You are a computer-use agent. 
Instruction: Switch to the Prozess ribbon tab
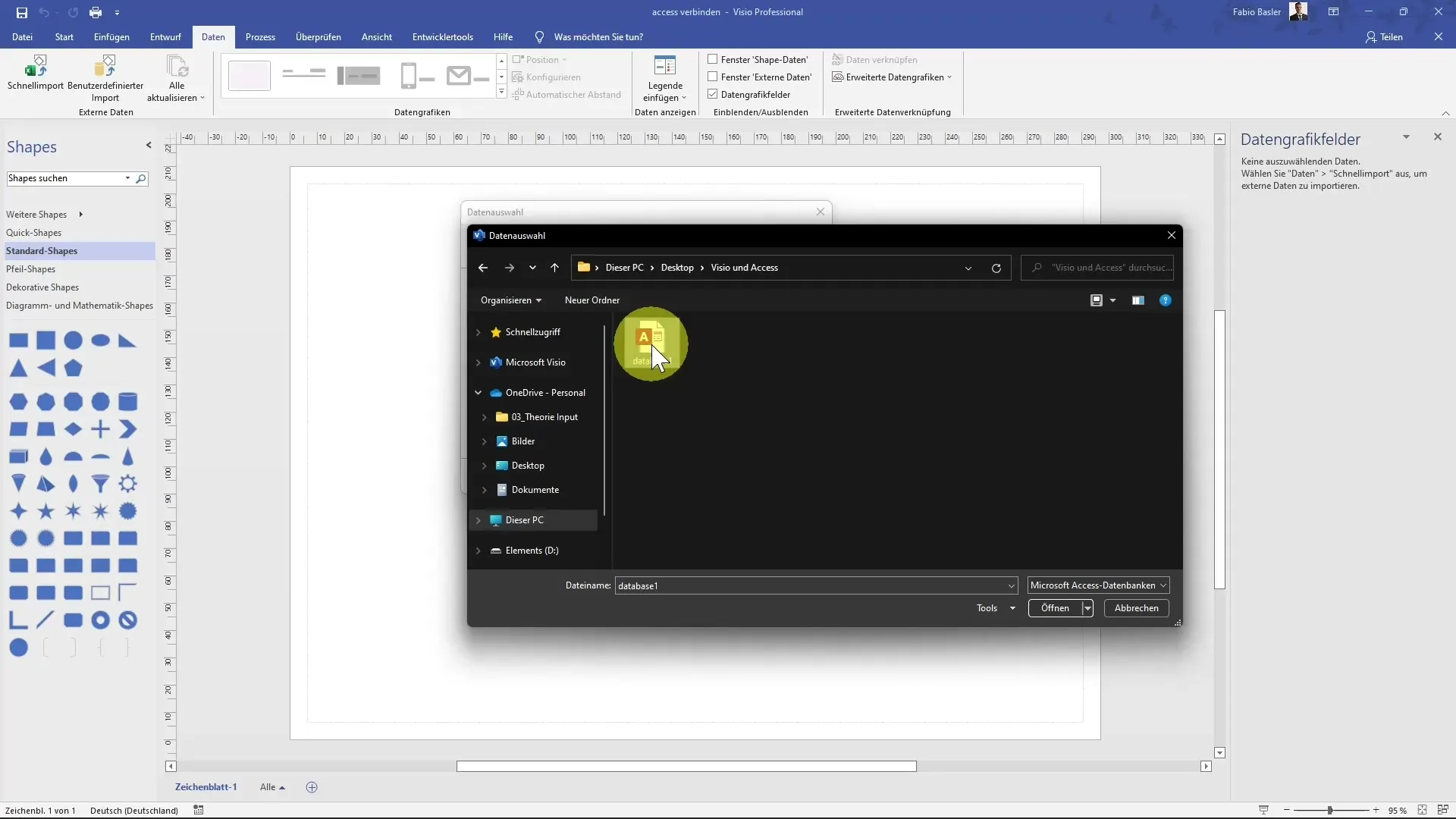(x=260, y=37)
